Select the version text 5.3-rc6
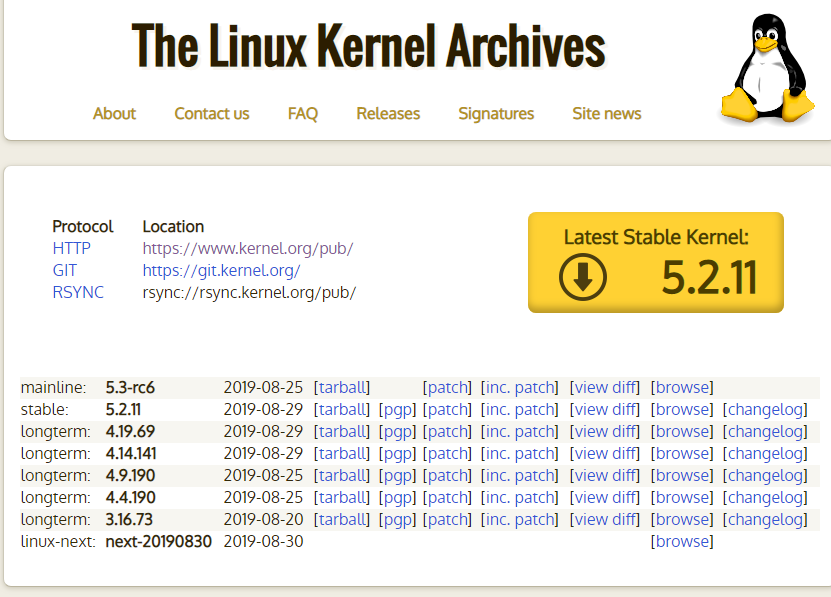831x597 pixels. [x=130, y=388]
